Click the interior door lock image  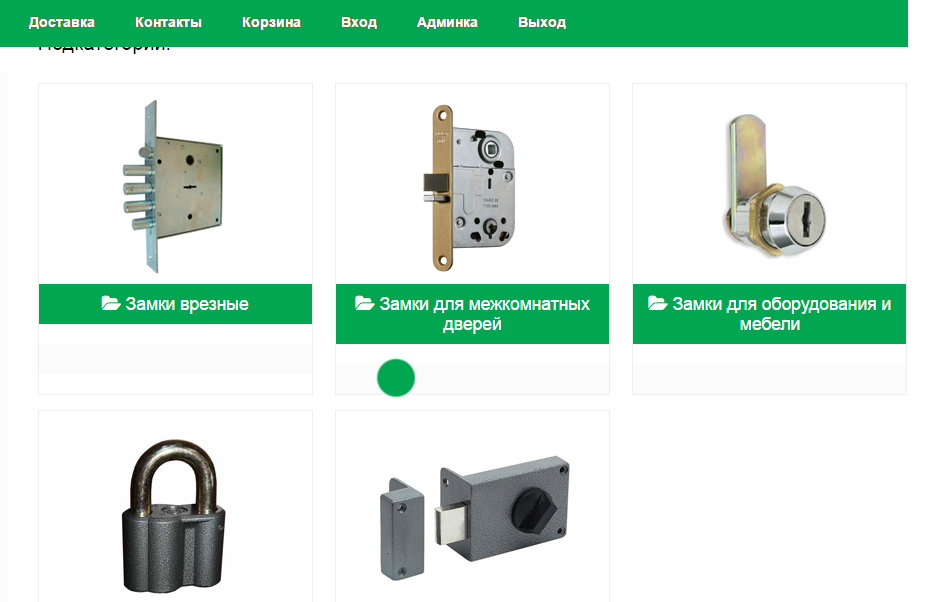472,188
